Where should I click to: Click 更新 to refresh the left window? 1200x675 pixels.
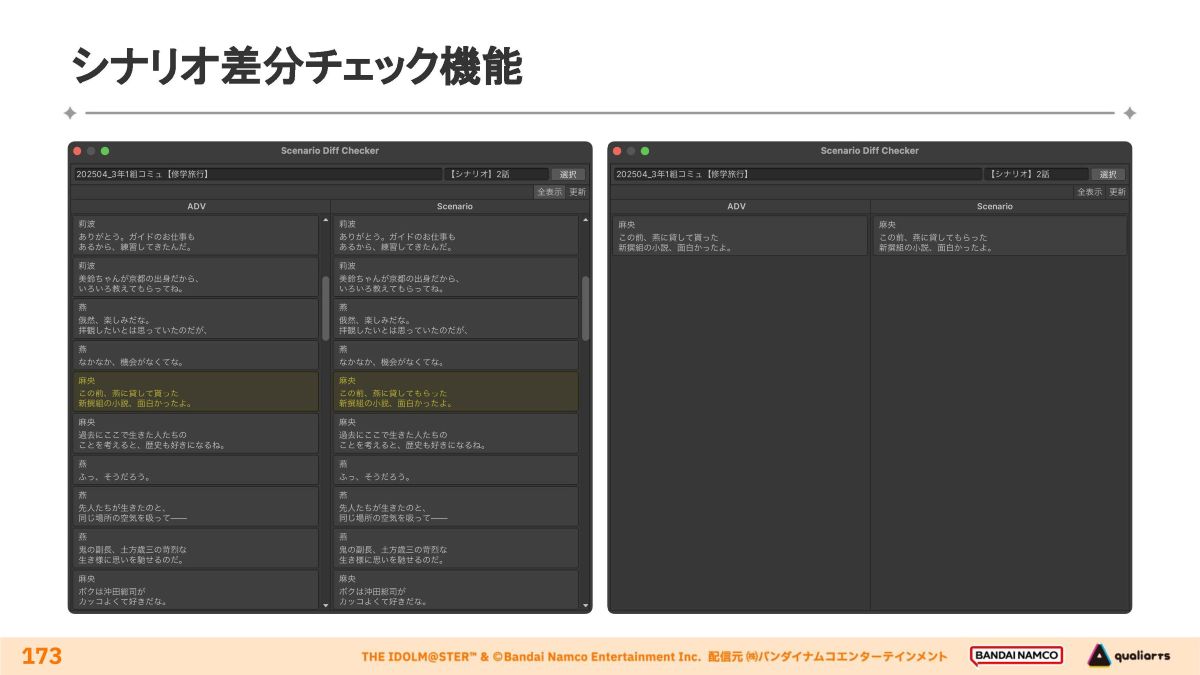point(578,192)
